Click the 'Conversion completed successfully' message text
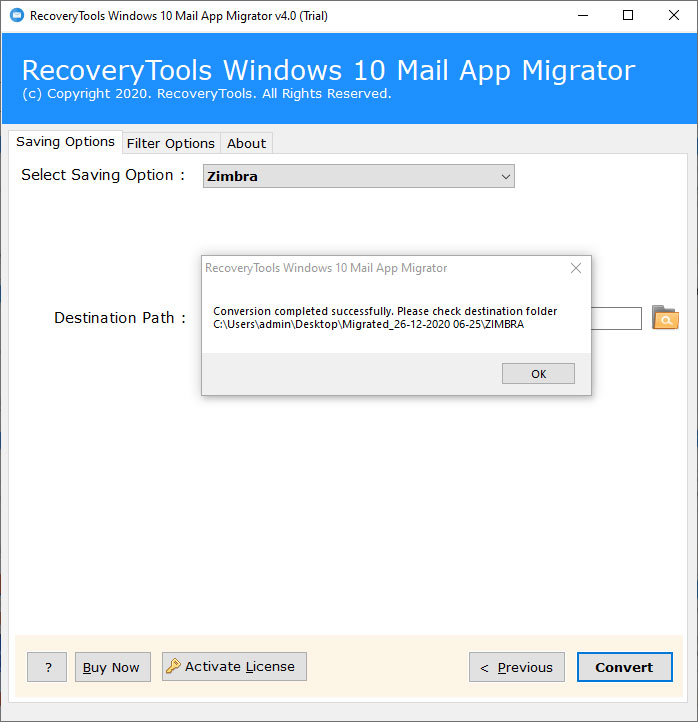Image resolution: width=698 pixels, height=722 pixels. [385, 311]
